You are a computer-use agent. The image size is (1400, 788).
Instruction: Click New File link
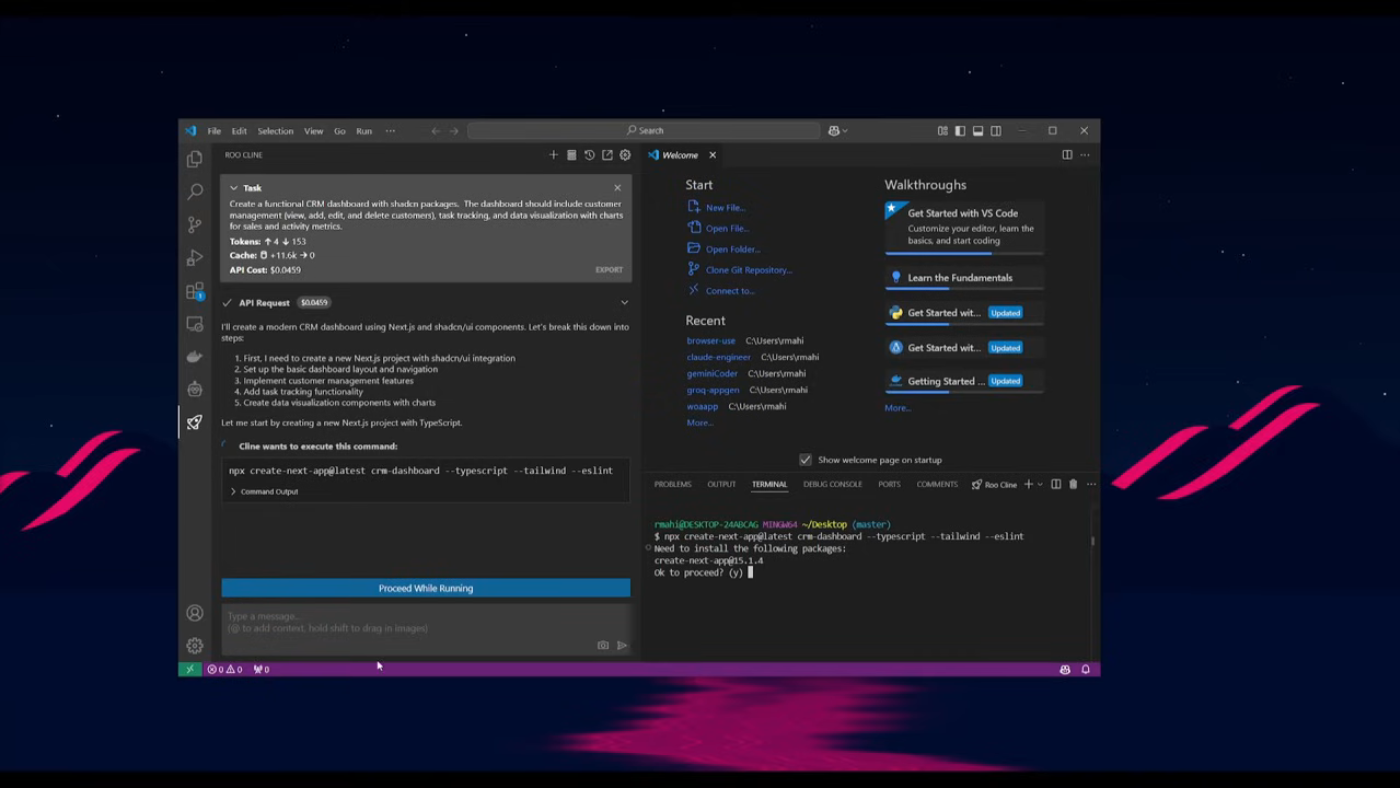coord(725,208)
